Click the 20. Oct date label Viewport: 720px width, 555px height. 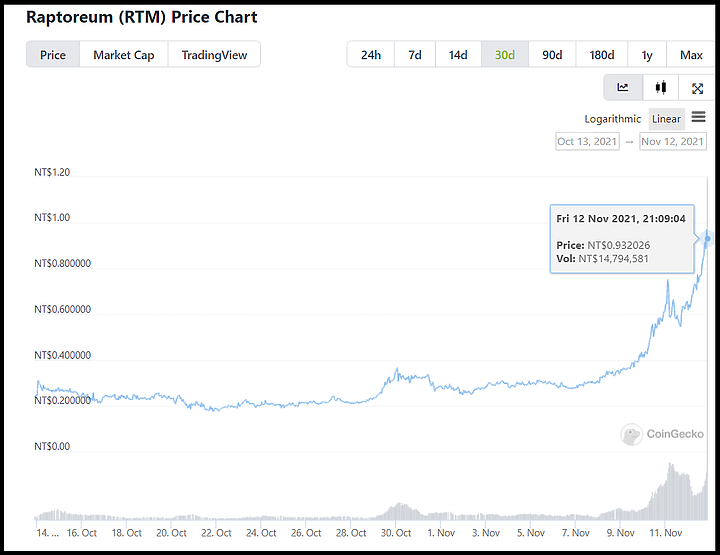click(171, 533)
